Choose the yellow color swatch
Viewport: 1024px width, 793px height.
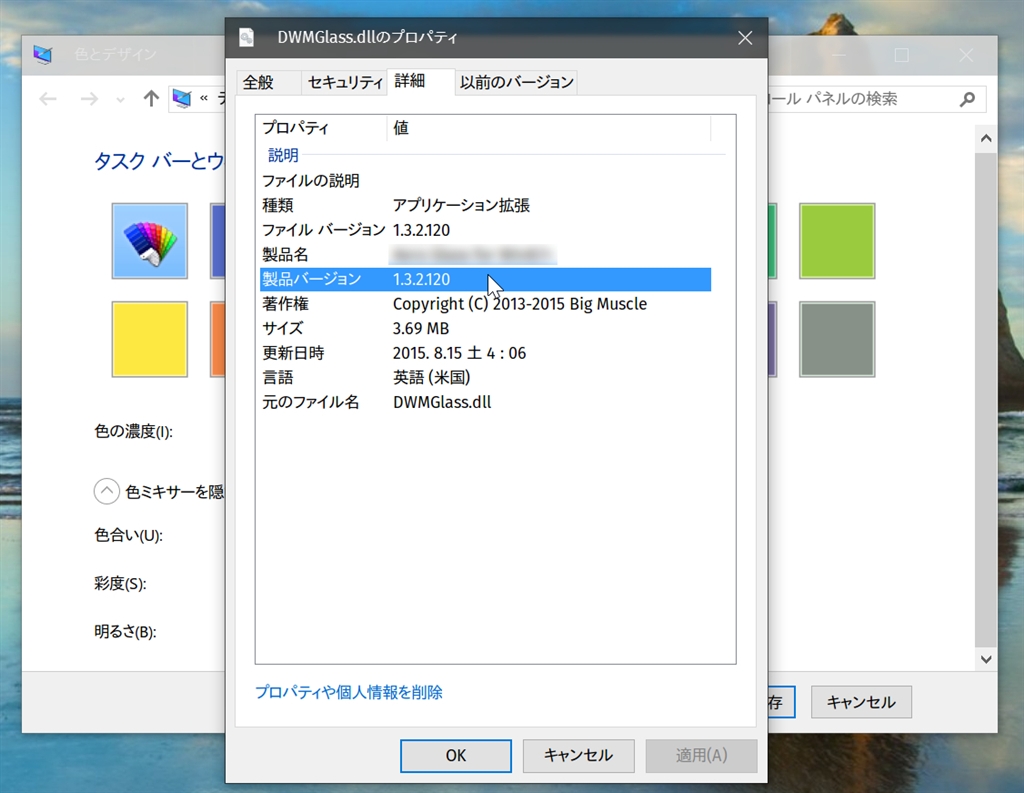coord(150,339)
